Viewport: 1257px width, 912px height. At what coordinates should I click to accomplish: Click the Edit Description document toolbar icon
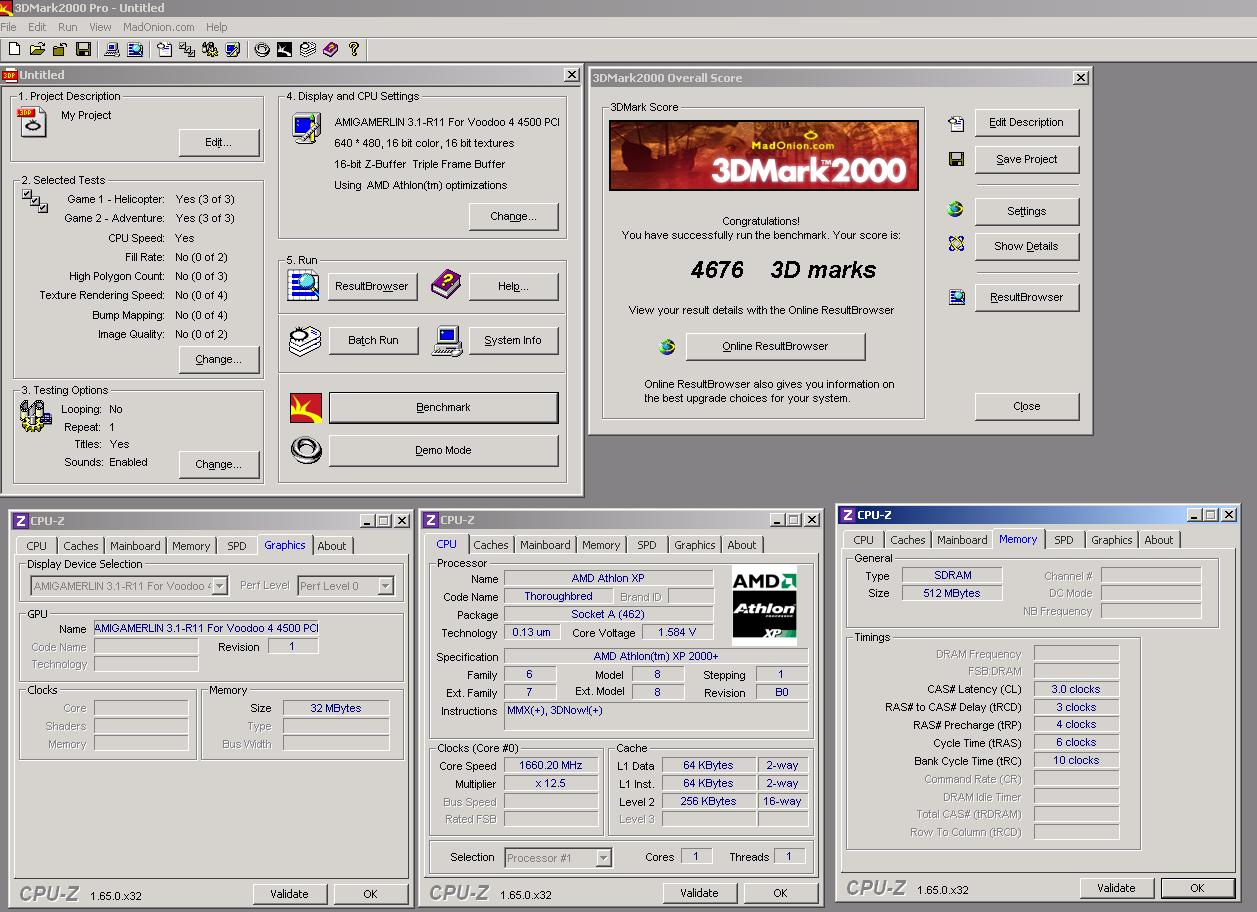coord(164,49)
